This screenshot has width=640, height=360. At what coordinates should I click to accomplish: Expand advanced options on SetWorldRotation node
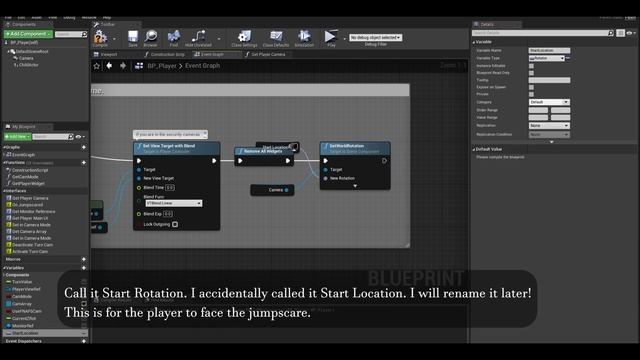click(355, 186)
